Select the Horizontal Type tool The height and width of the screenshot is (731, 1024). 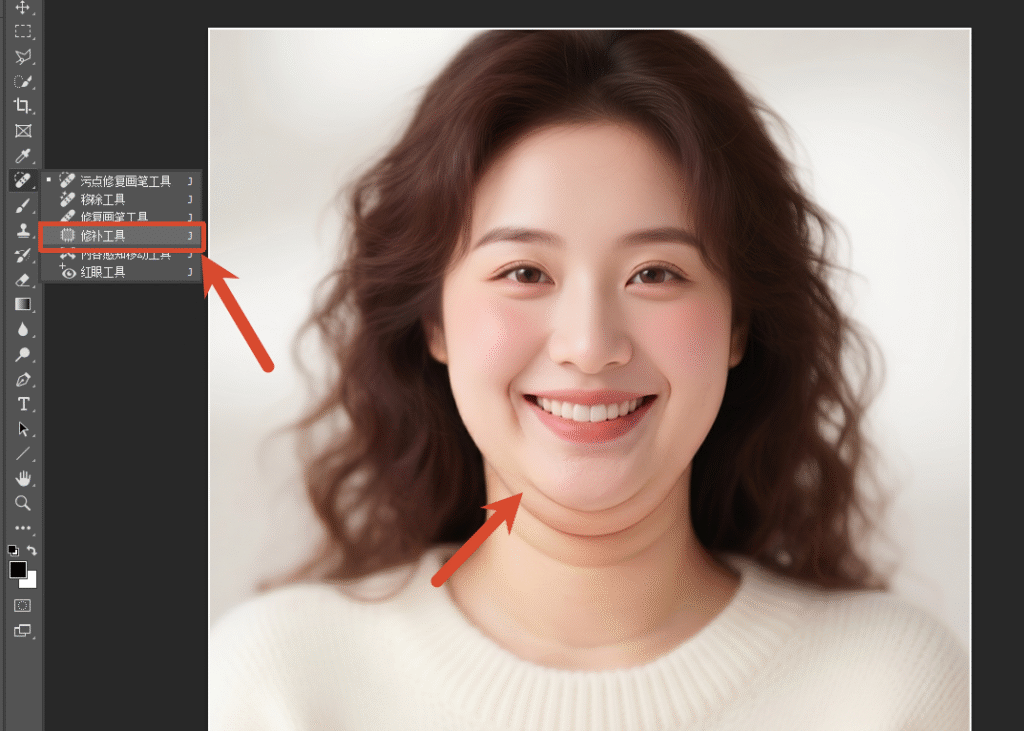(22, 404)
